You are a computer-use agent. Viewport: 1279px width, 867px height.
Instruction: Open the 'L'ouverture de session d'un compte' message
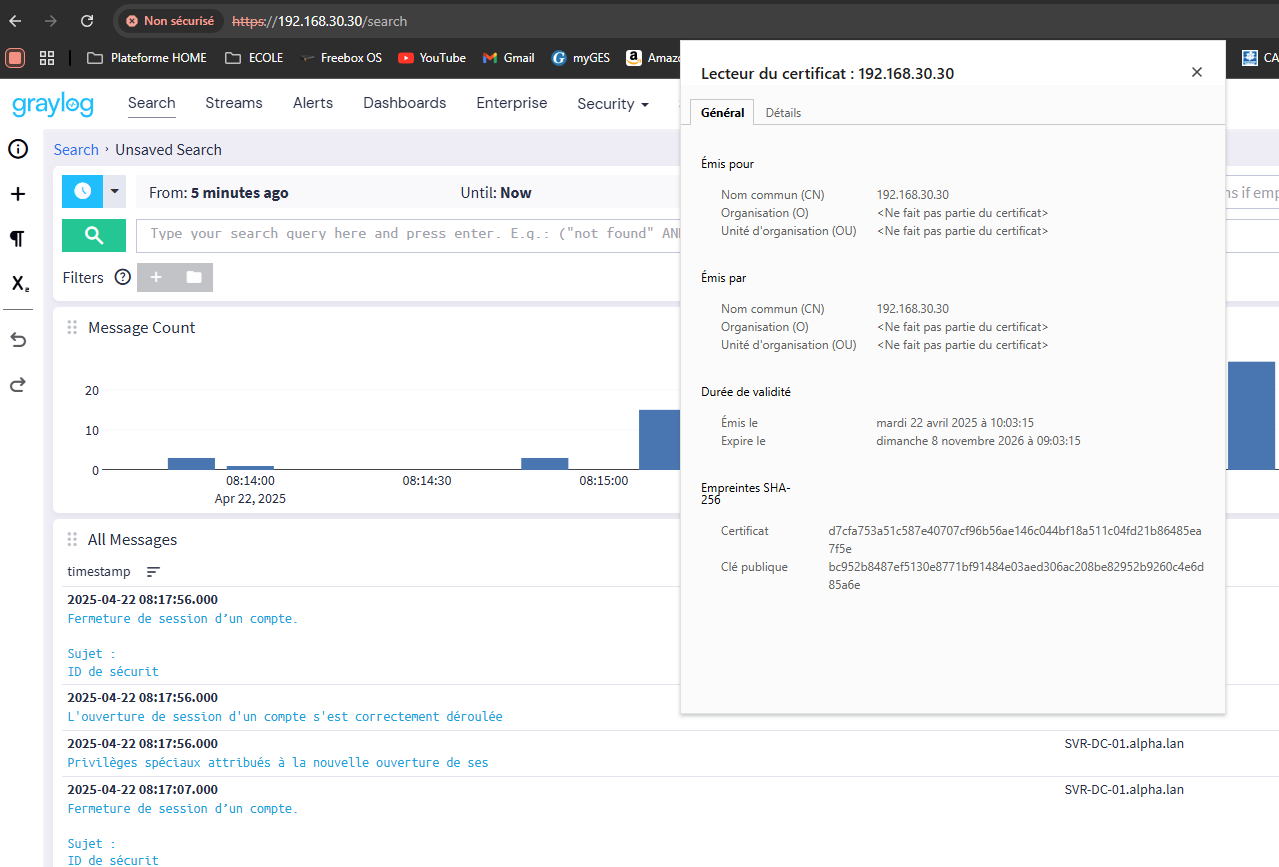(285, 717)
